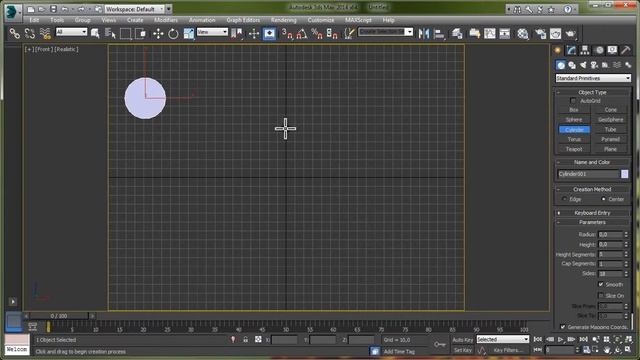Open the reference coordinate View dropdown
This screenshot has width=640, height=360.
click(212, 32)
